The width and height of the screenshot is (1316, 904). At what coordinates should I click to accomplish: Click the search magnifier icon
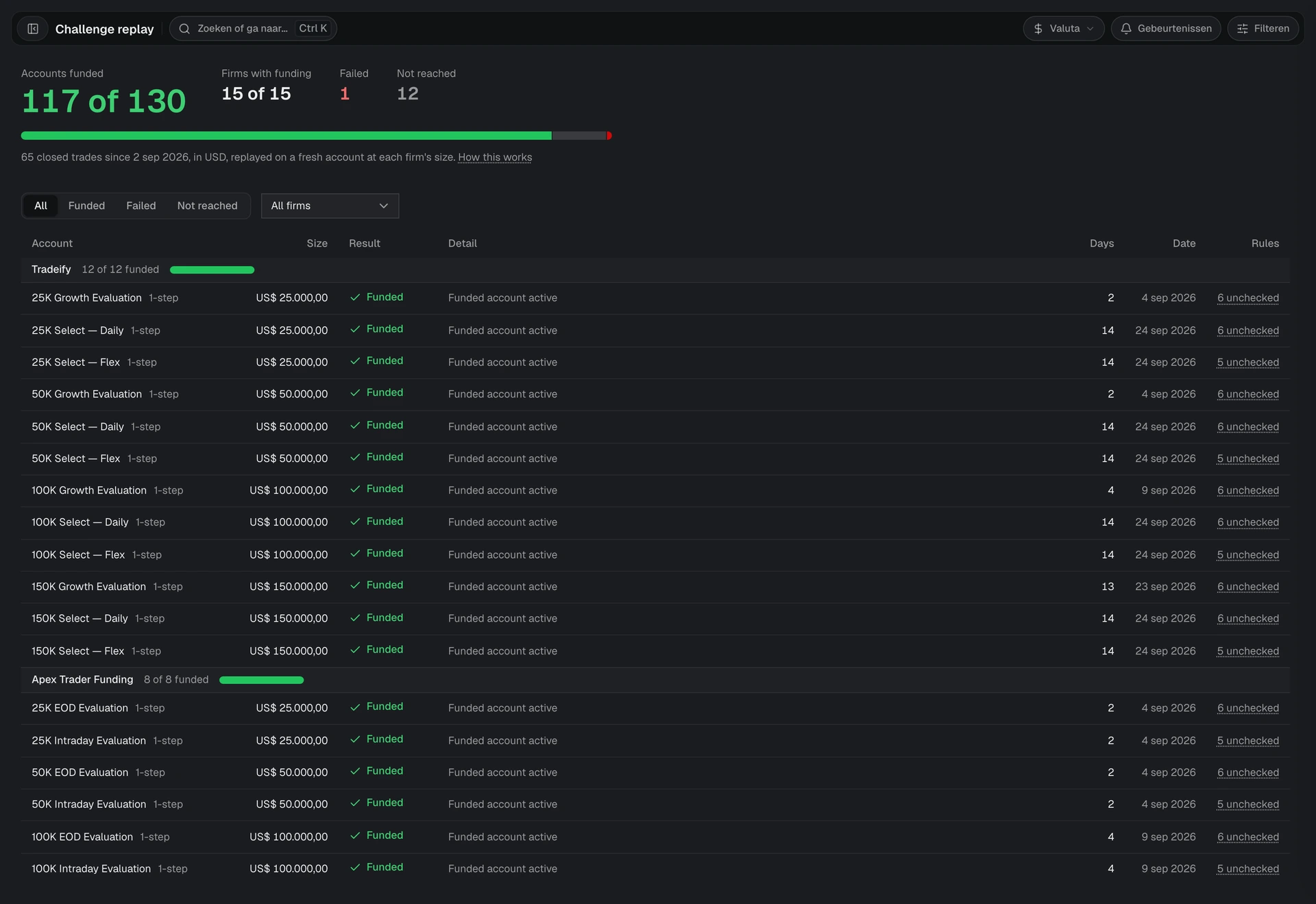(184, 29)
